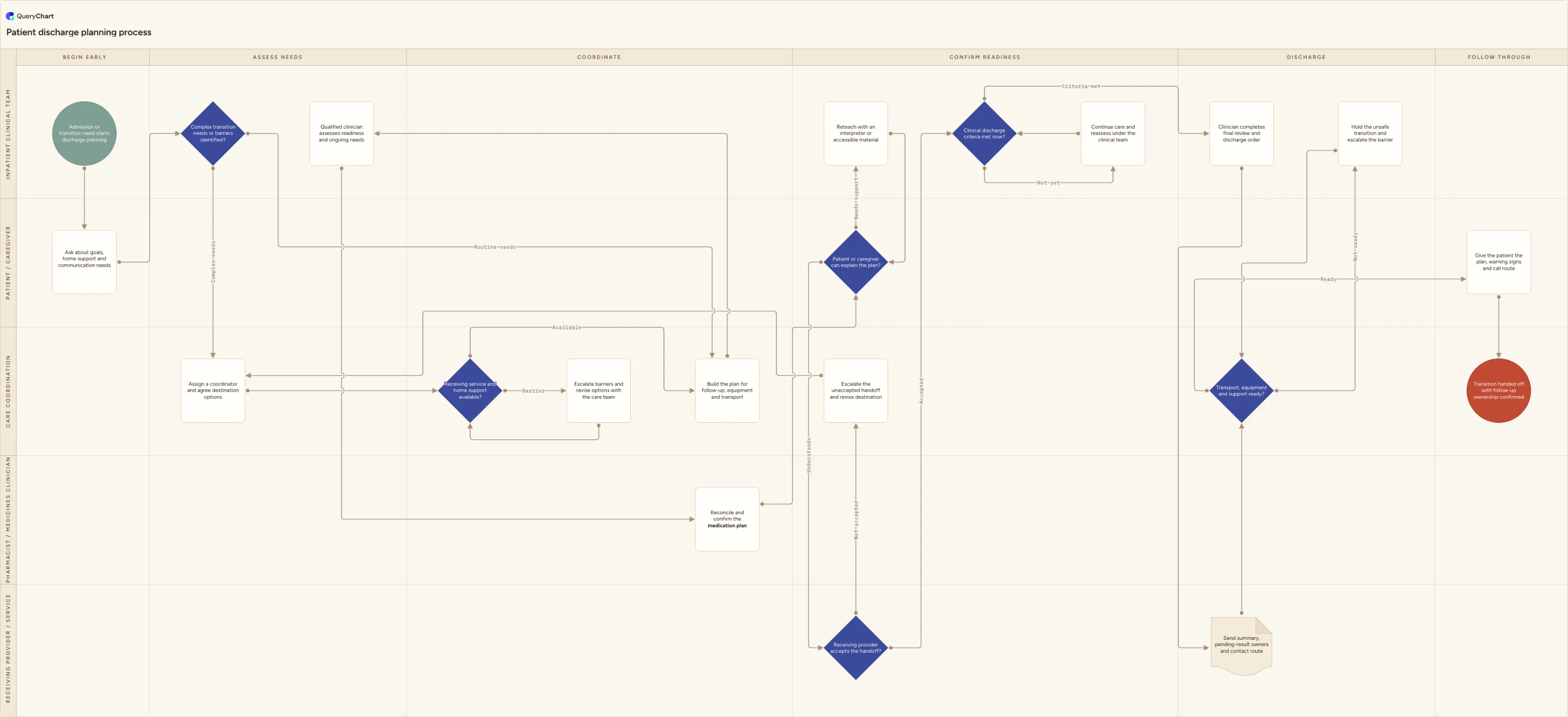1568x717 pixels.
Task: Click 'Qualified clinician assesses readiness' node
Action: (x=341, y=133)
